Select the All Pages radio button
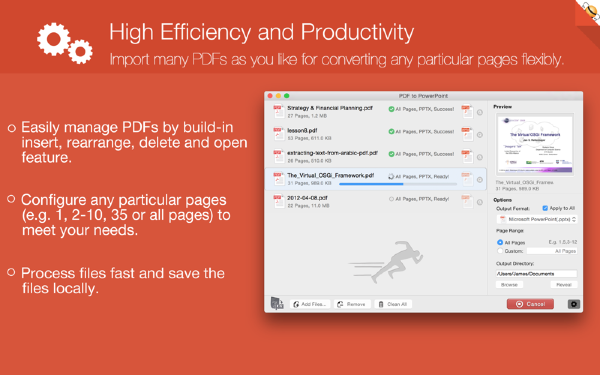 pyautogui.click(x=500, y=242)
